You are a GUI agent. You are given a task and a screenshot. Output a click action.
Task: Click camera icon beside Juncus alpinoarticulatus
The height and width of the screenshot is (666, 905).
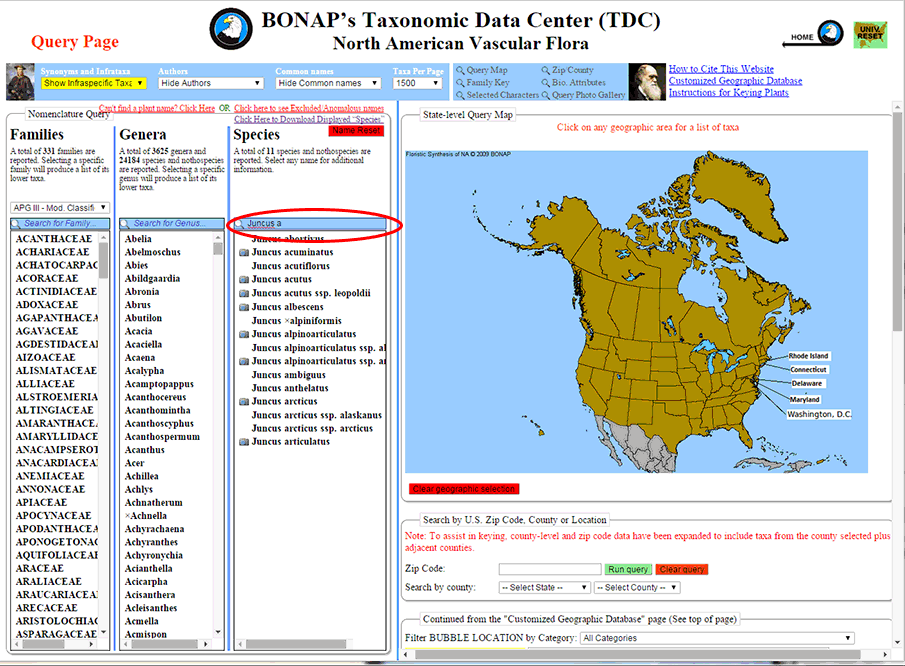244,334
